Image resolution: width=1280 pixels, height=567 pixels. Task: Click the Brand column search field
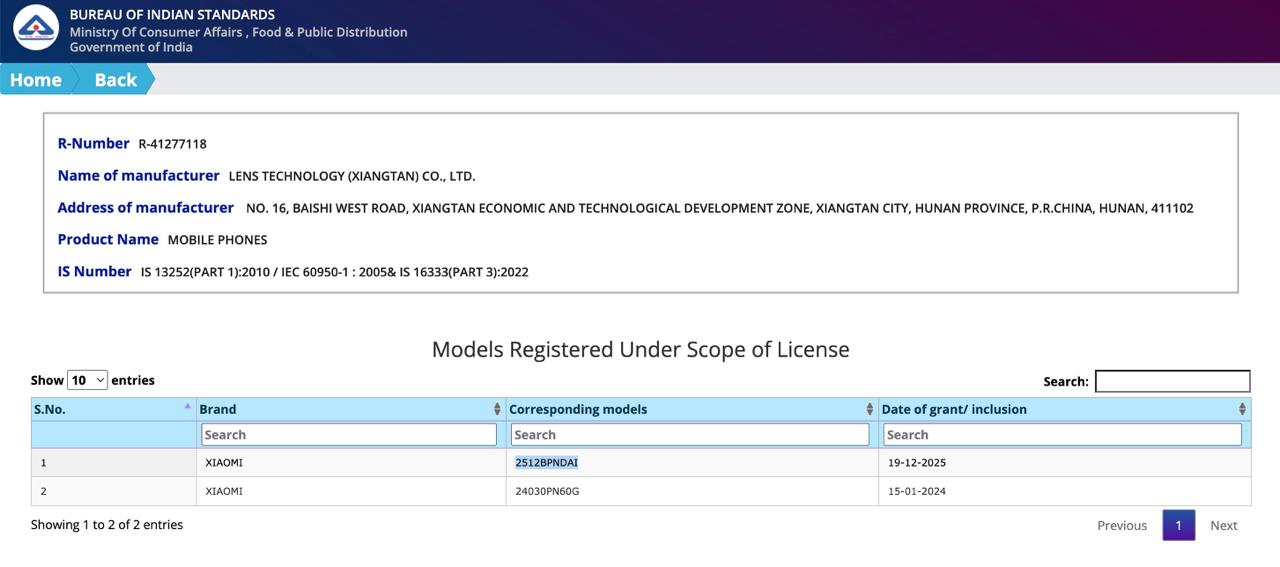point(349,434)
